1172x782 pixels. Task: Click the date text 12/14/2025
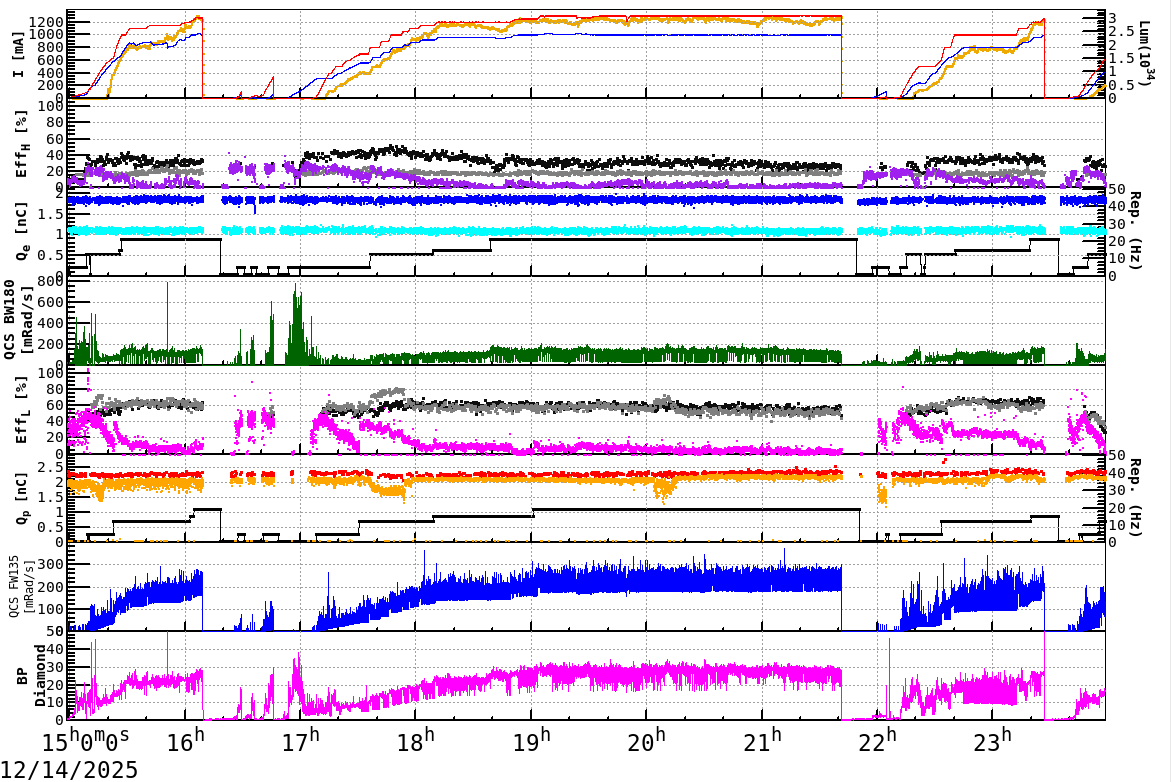(x=67, y=769)
